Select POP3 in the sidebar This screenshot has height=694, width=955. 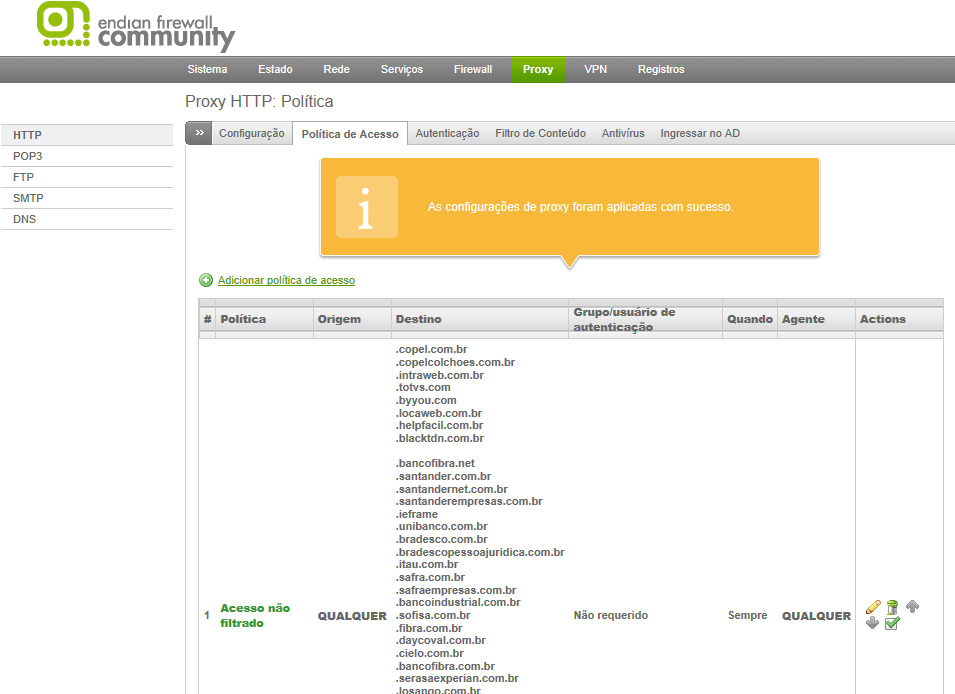coord(87,156)
